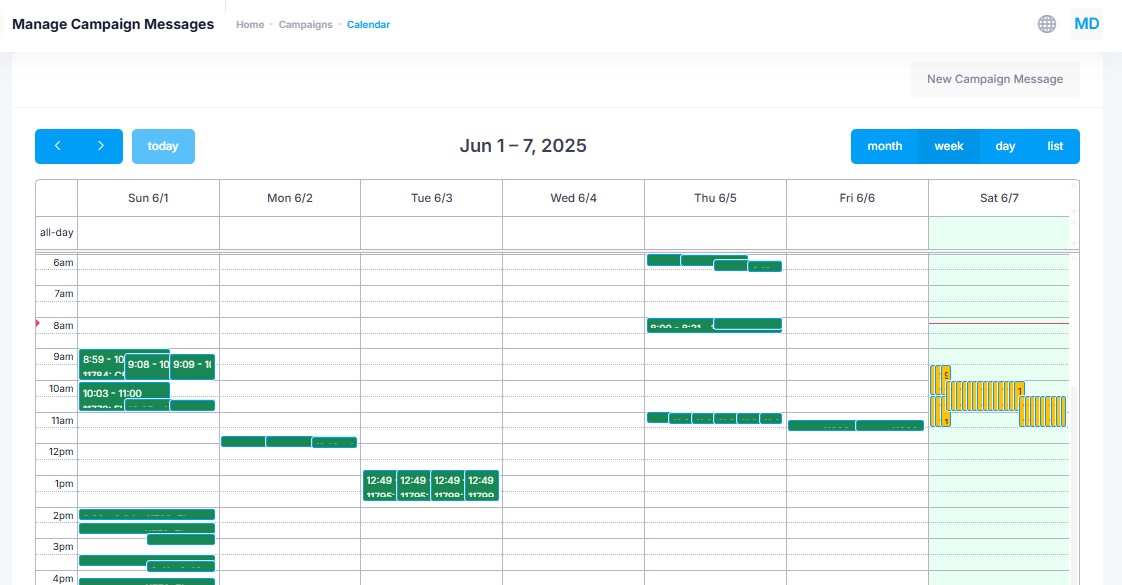Screen dimensions: 1122x585
Task: Click the 7am time label
Action: tap(63, 294)
